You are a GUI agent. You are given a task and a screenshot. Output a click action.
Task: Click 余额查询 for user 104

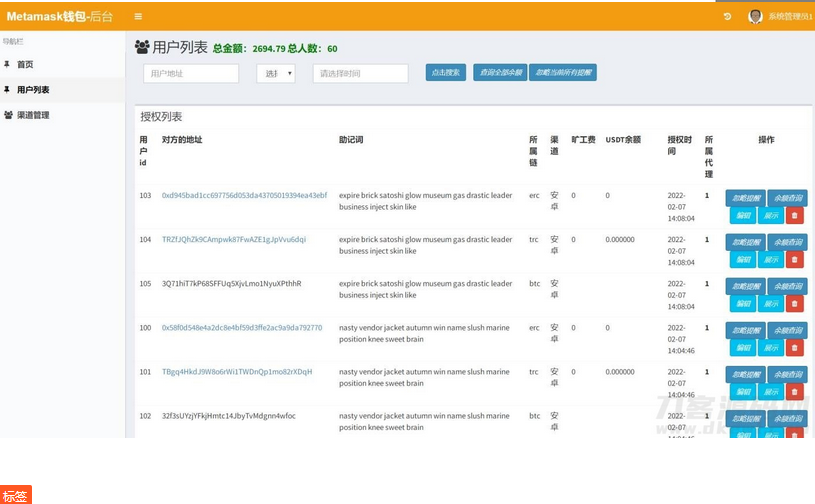787,242
